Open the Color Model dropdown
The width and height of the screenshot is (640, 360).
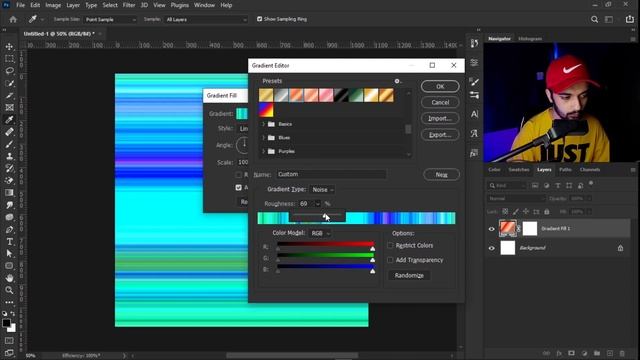320,233
